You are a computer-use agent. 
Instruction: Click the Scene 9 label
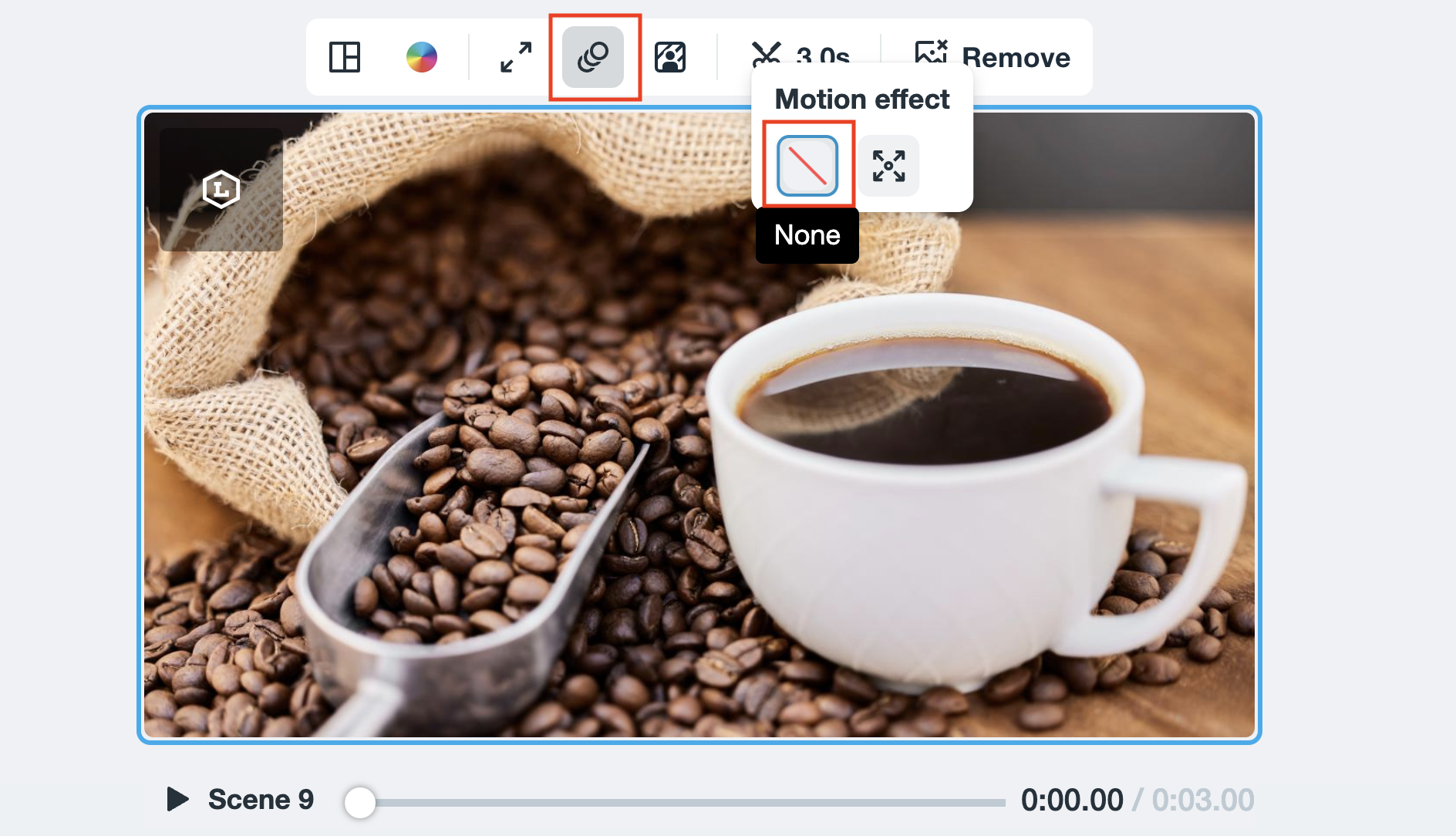[x=261, y=800]
